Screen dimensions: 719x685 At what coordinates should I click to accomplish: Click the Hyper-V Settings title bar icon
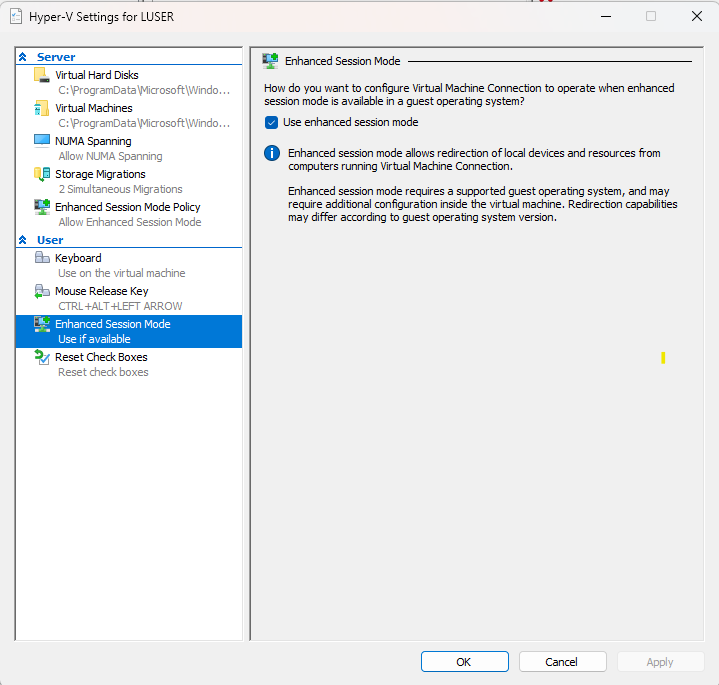(16, 17)
